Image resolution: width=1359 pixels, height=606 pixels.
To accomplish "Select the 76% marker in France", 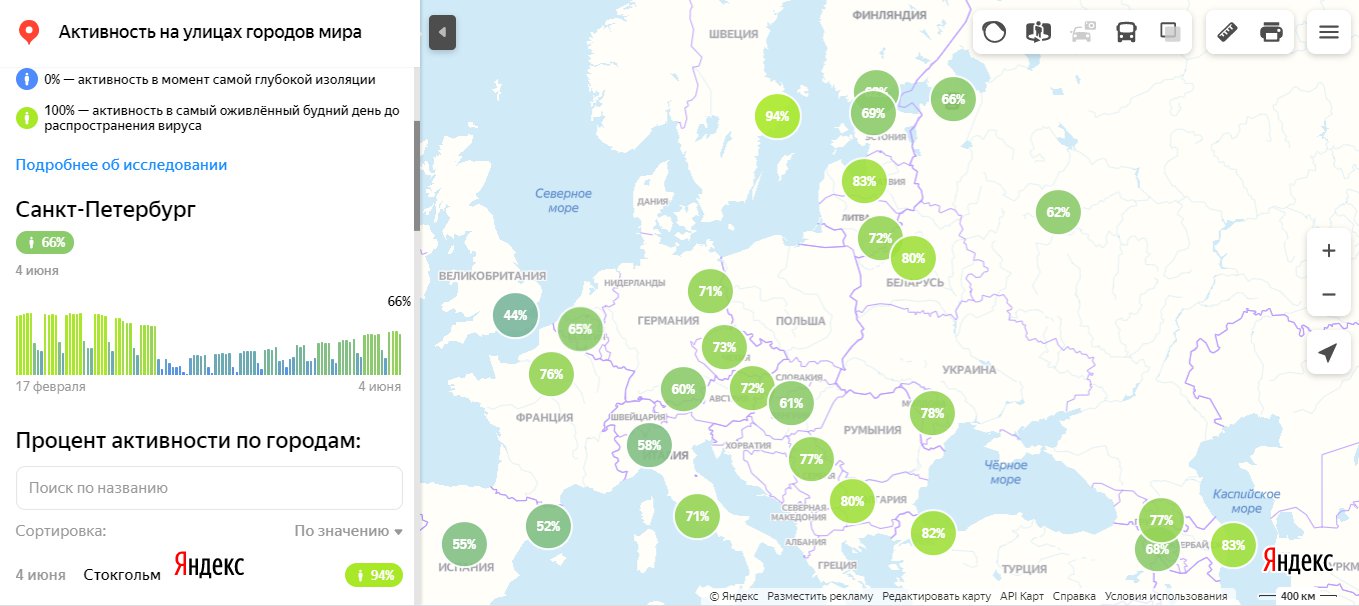I will click(x=551, y=374).
